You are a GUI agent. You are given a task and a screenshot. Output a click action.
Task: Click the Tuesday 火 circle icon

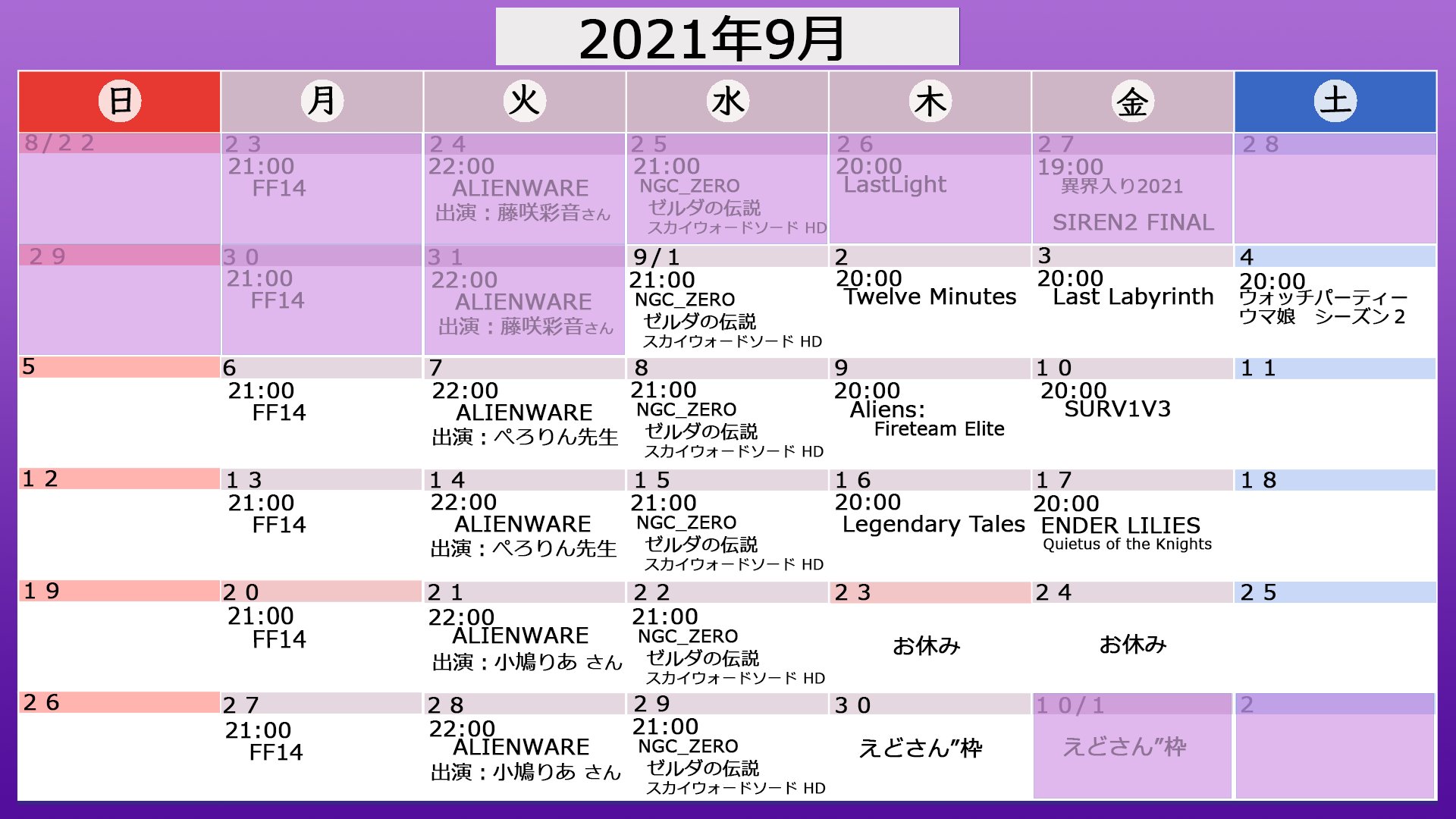coord(524,101)
